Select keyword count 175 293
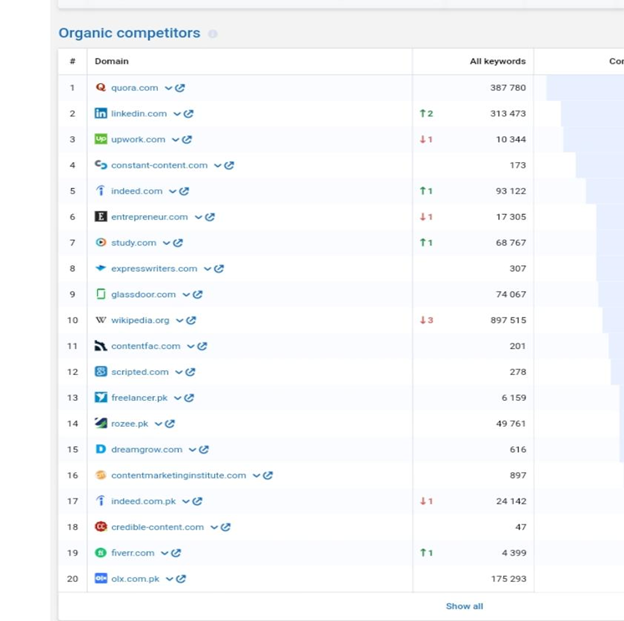This screenshot has height=621, width=624. (x=508, y=579)
